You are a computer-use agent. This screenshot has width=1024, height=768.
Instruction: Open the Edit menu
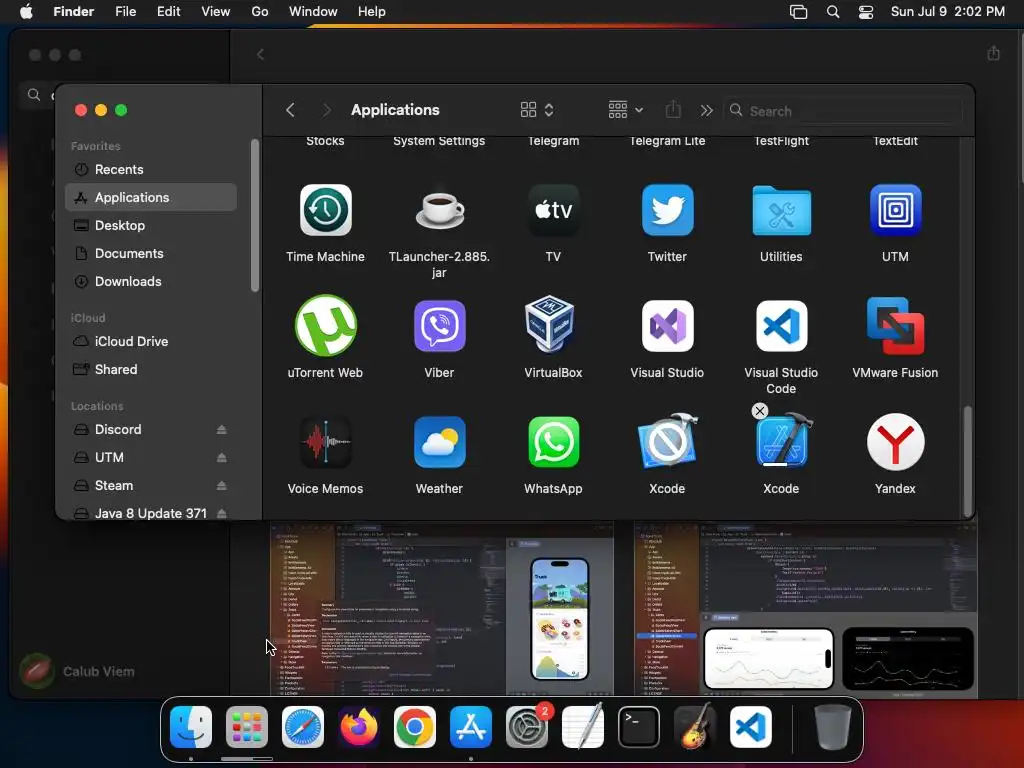coord(168,12)
